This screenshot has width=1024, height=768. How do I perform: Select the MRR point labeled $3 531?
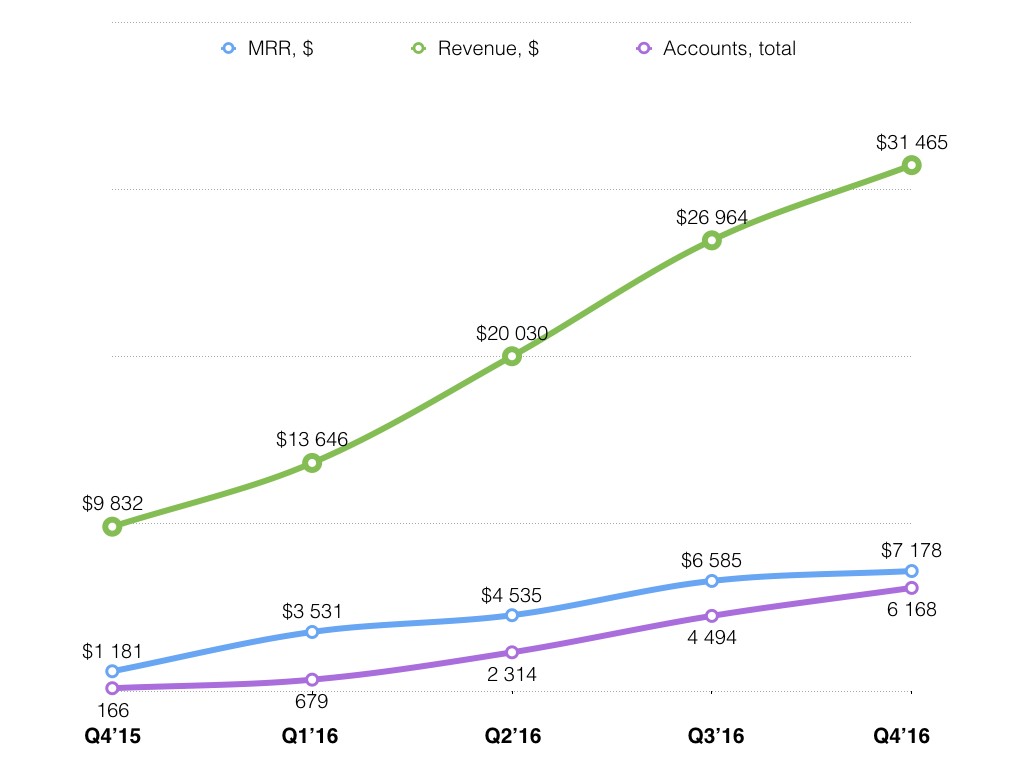click(312, 632)
